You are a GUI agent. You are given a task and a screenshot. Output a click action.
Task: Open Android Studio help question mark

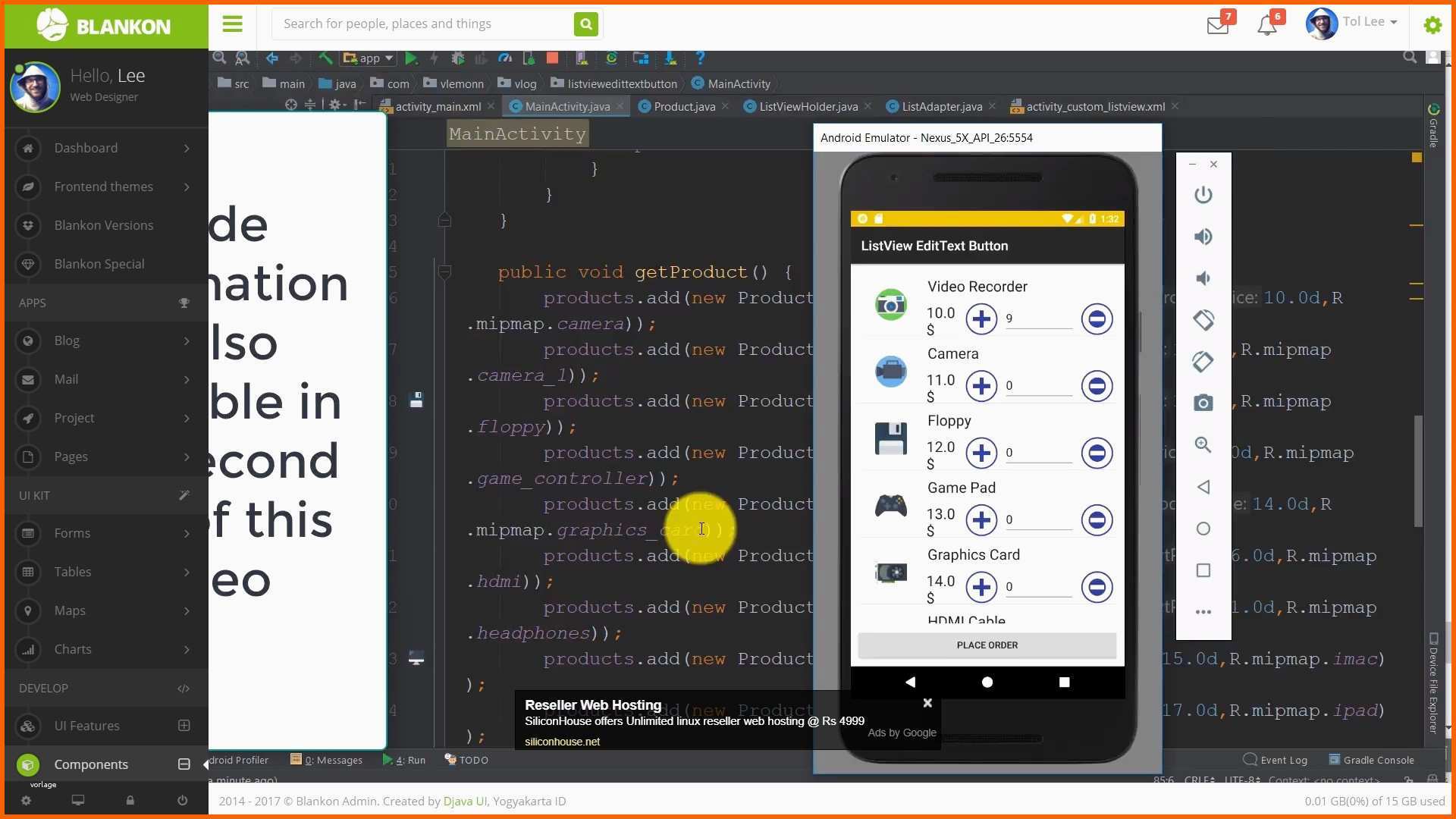click(x=700, y=58)
